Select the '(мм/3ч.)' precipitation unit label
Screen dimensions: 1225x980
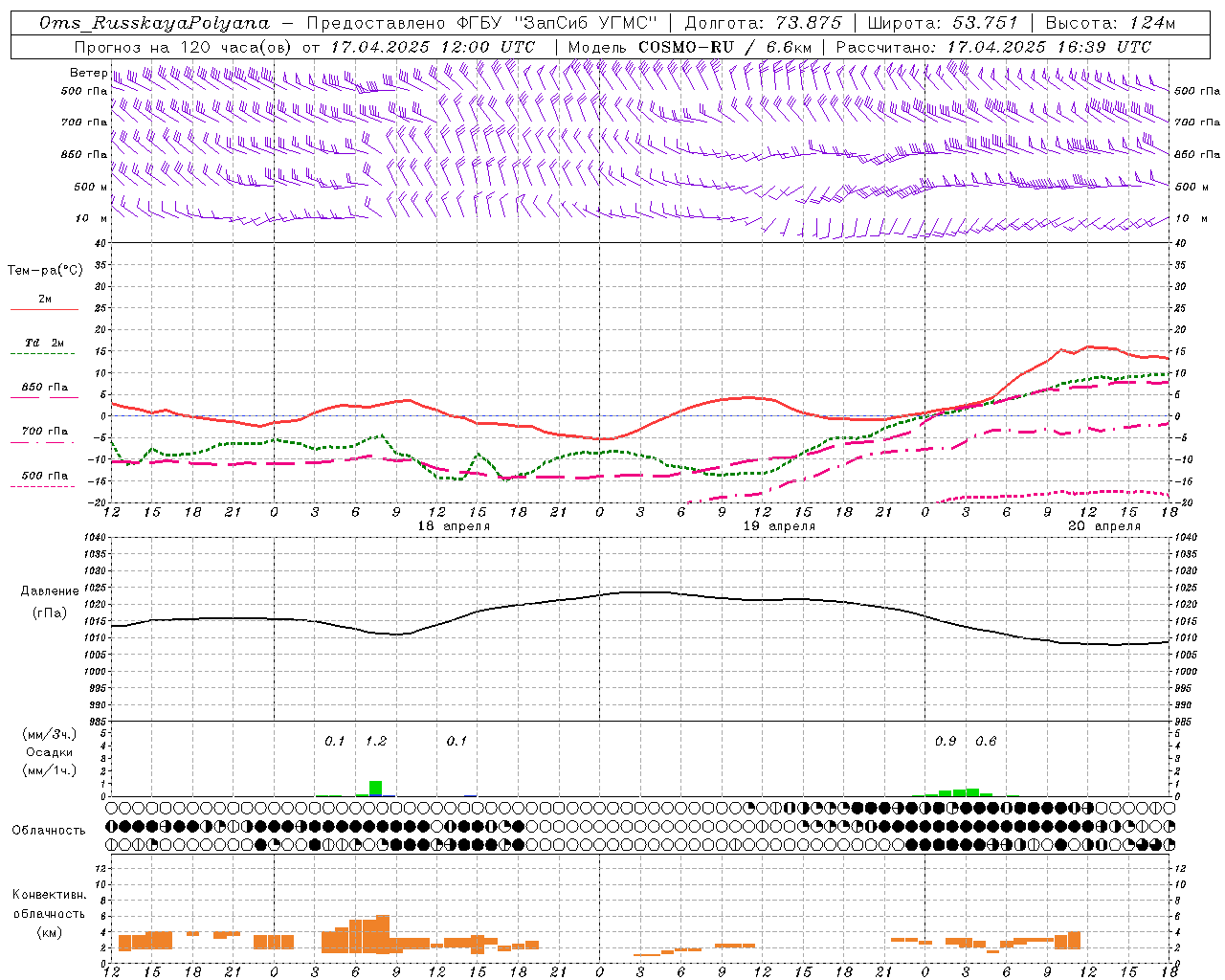49,735
